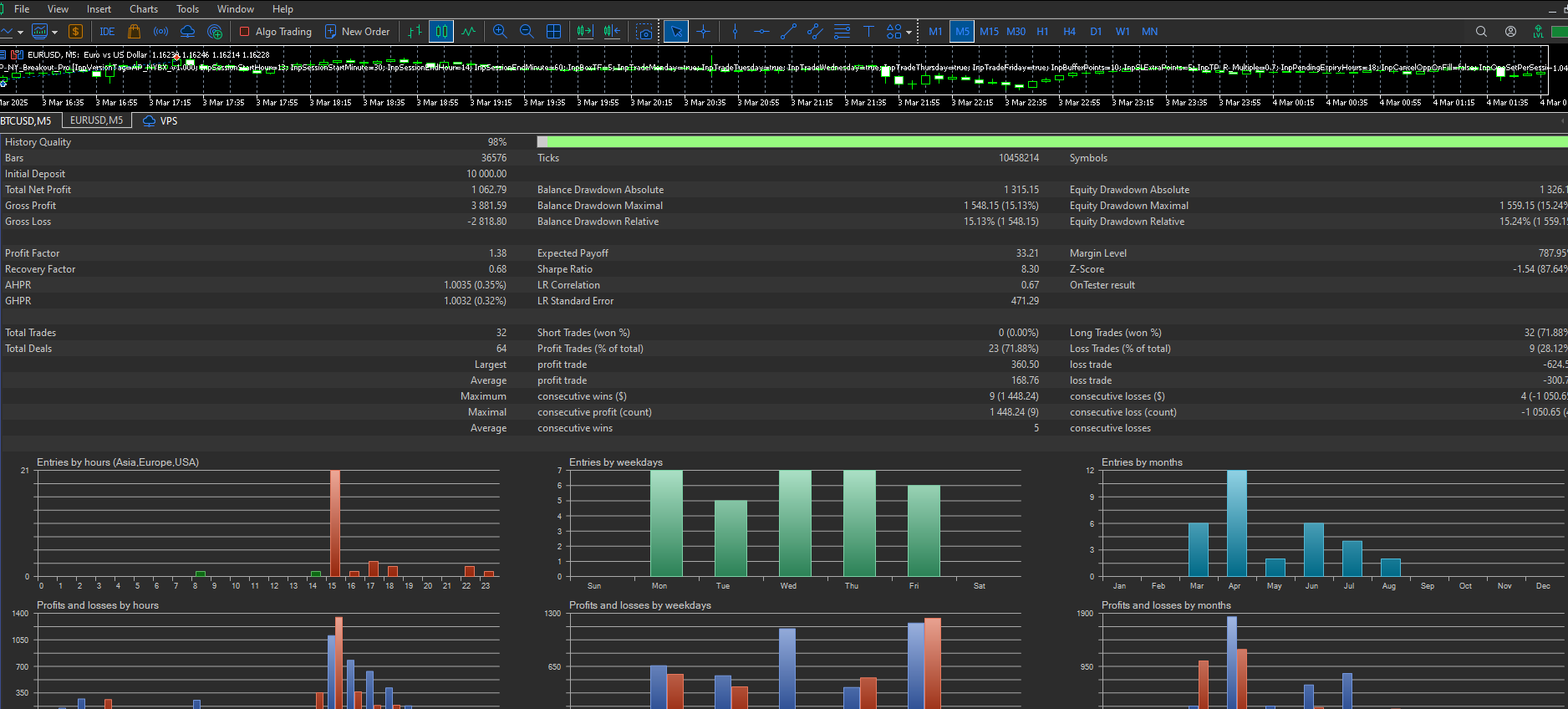The image size is (1568, 709).
Task: Switch timeframe to D1
Action: tap(1096, 32)
